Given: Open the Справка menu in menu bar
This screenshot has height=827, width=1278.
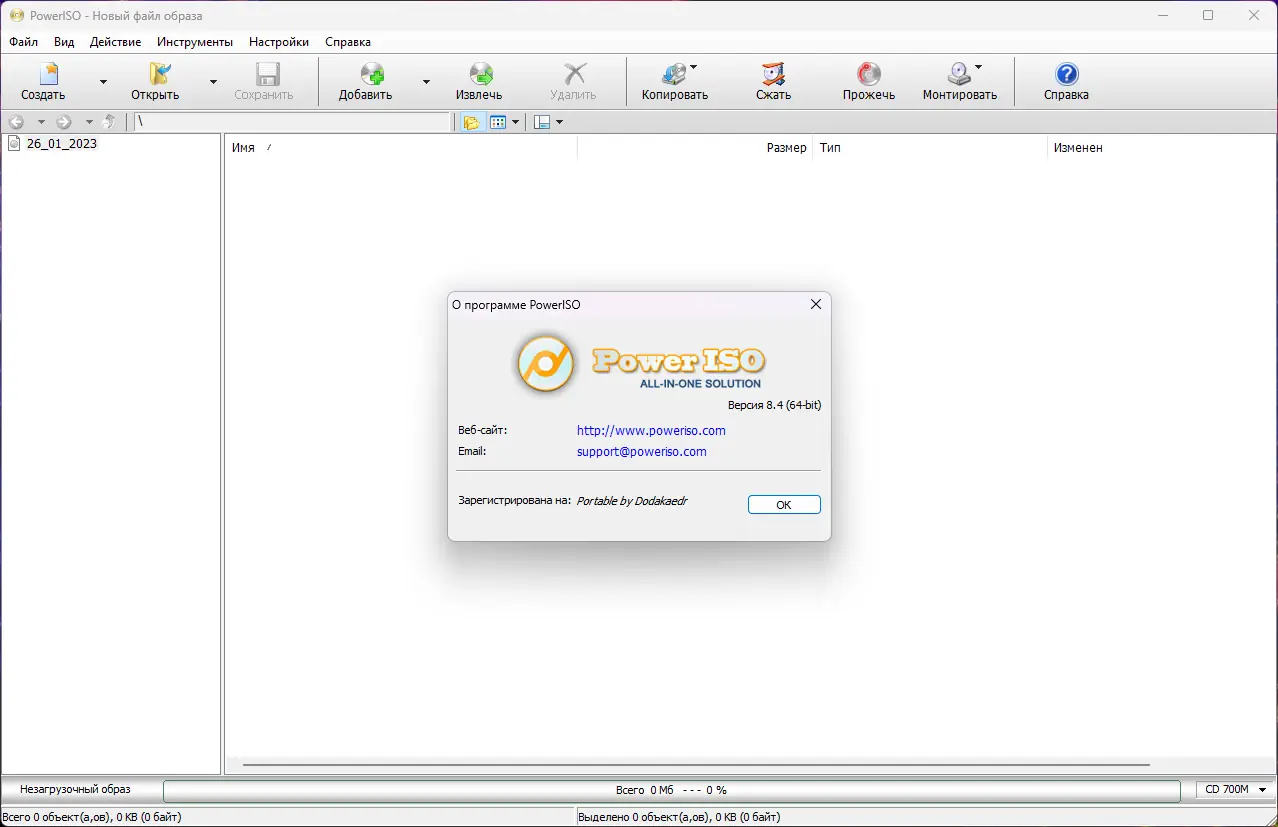Looking at the screenshot, I should point(348,42).
